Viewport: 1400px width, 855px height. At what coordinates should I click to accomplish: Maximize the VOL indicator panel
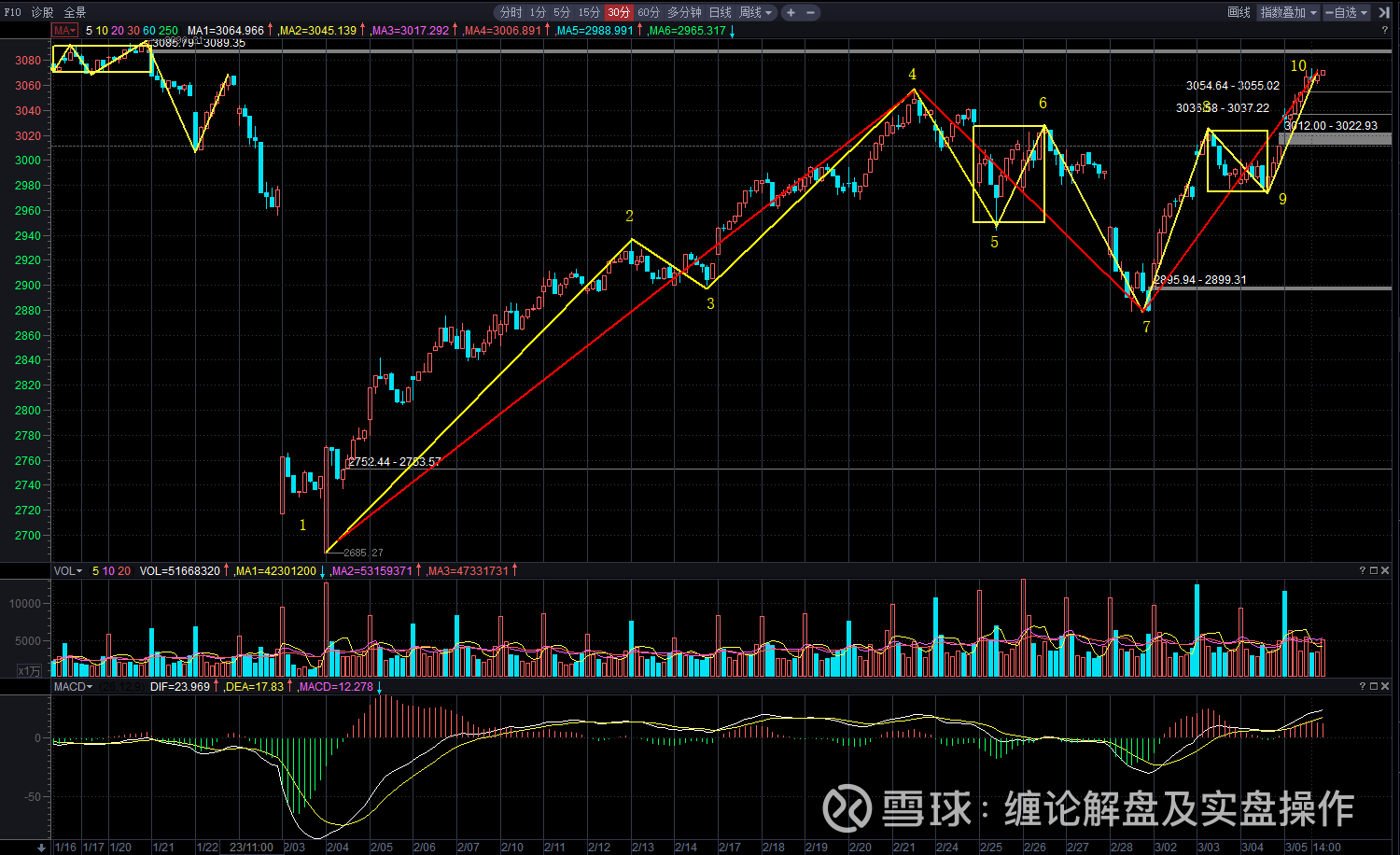pyautogui.click(x=1374, y=570)
